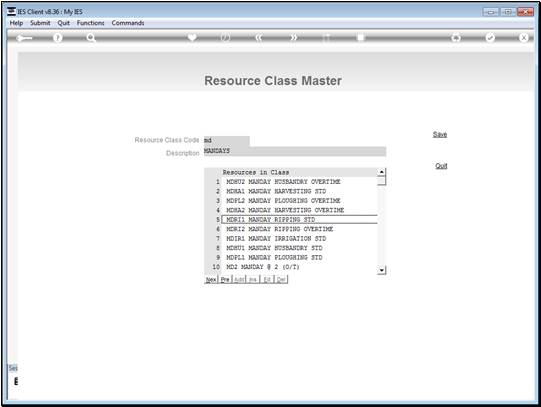541x407 pixels.
Task: Click the checkmark submit icon in toolbar
Action: click(x=490, y=38)
